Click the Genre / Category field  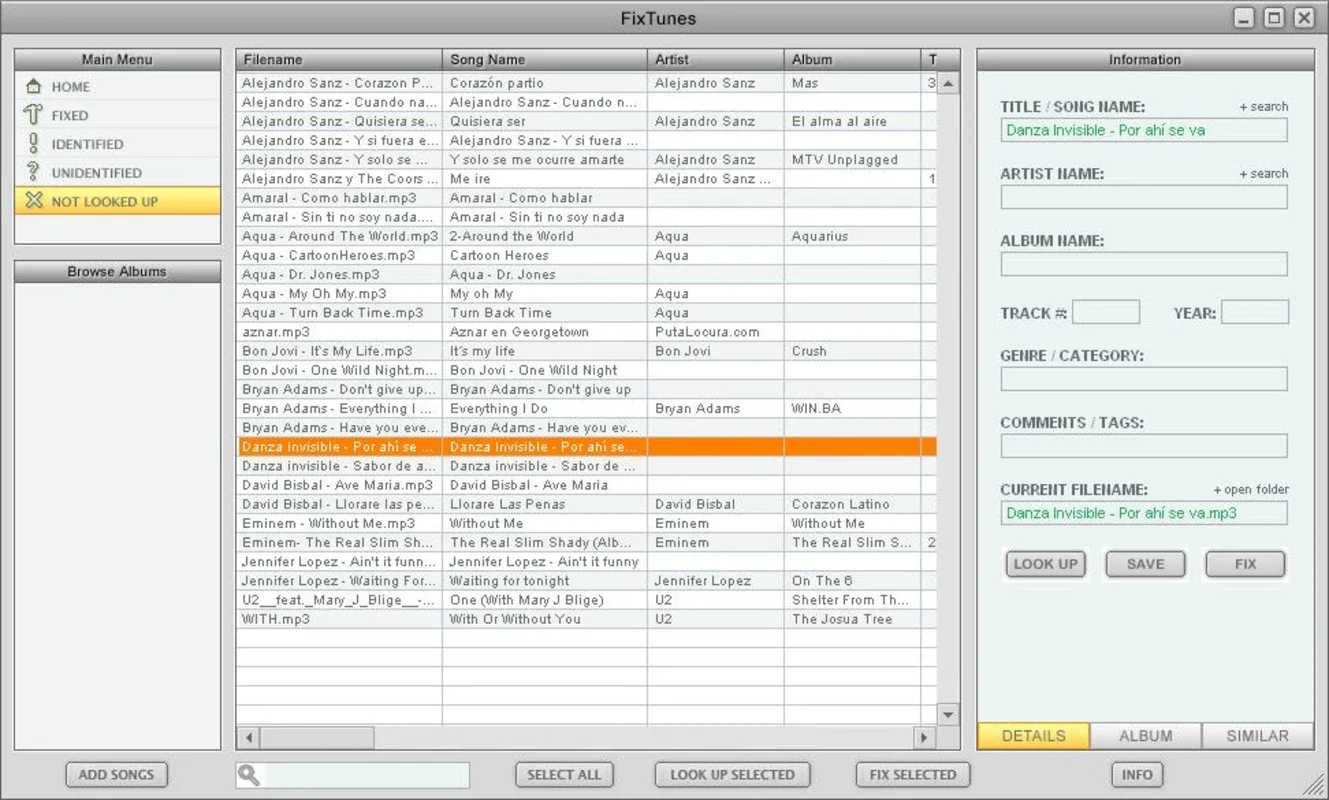coord(1144,379)
